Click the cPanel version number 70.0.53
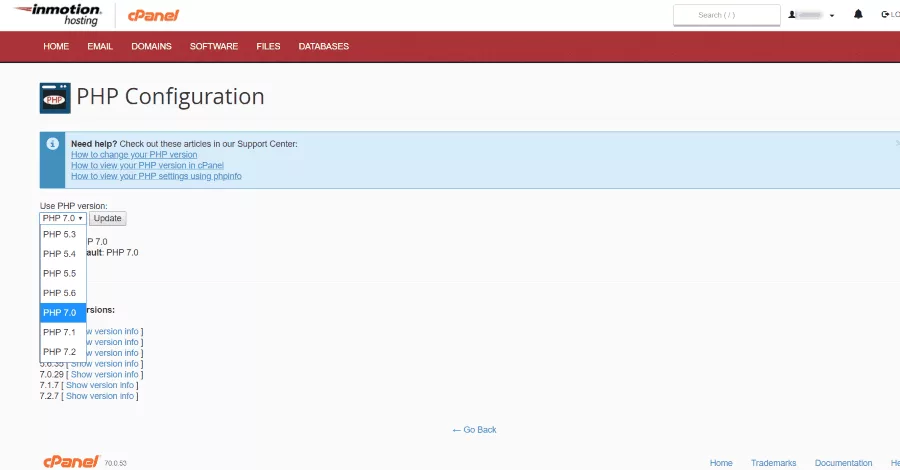Image resolution: width=900 pixels, height=470 pixels. [x=115, y=463]
